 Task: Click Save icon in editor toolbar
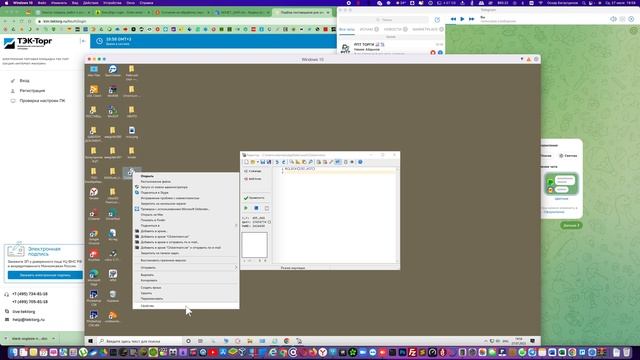coord(263,162)
